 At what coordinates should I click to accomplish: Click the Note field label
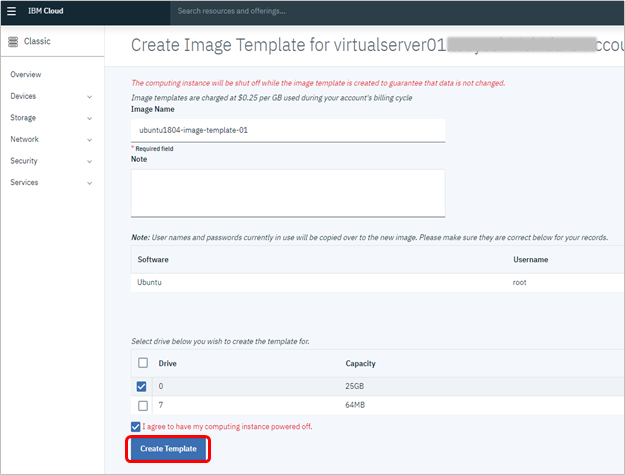click(x=139, y=159)
